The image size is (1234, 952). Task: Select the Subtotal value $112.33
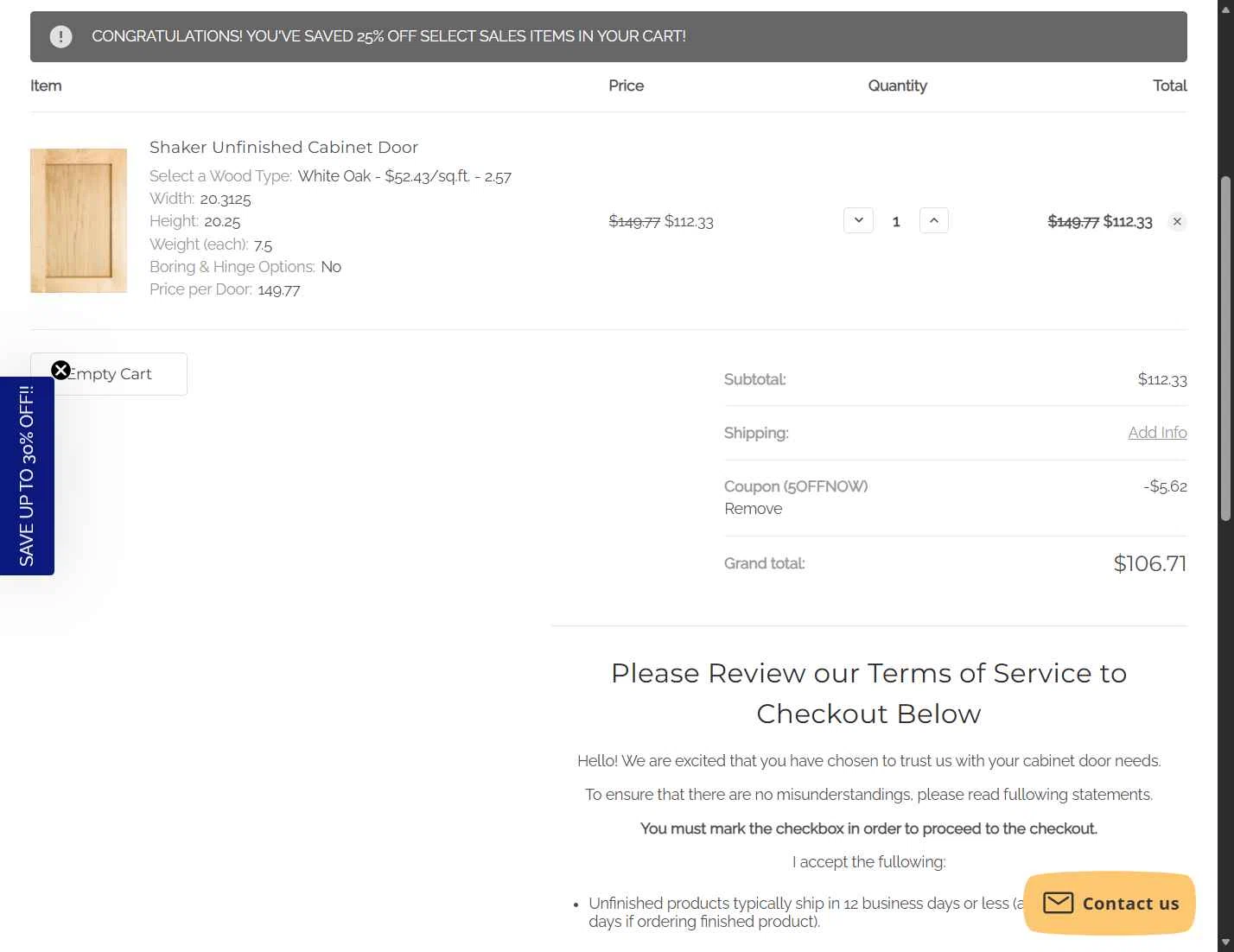point(1162,379)
